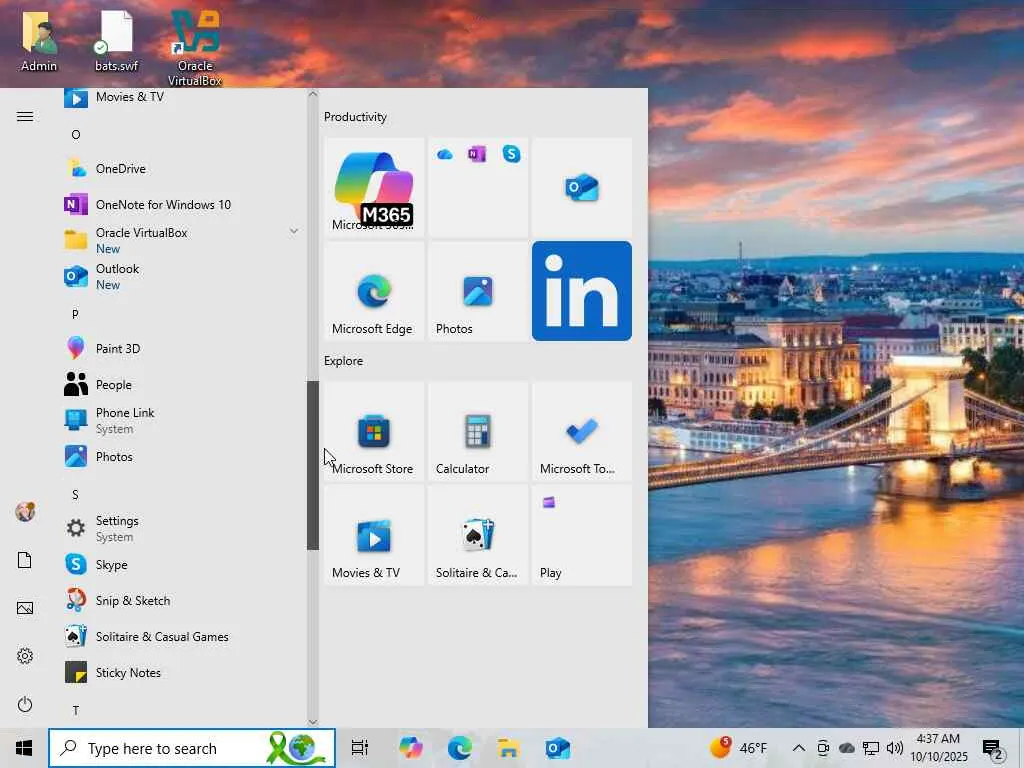This screenshot has width=1024, height=768.
Task: Expand the Oracle VirtualBox folder
Action: (x=293, y=231)
